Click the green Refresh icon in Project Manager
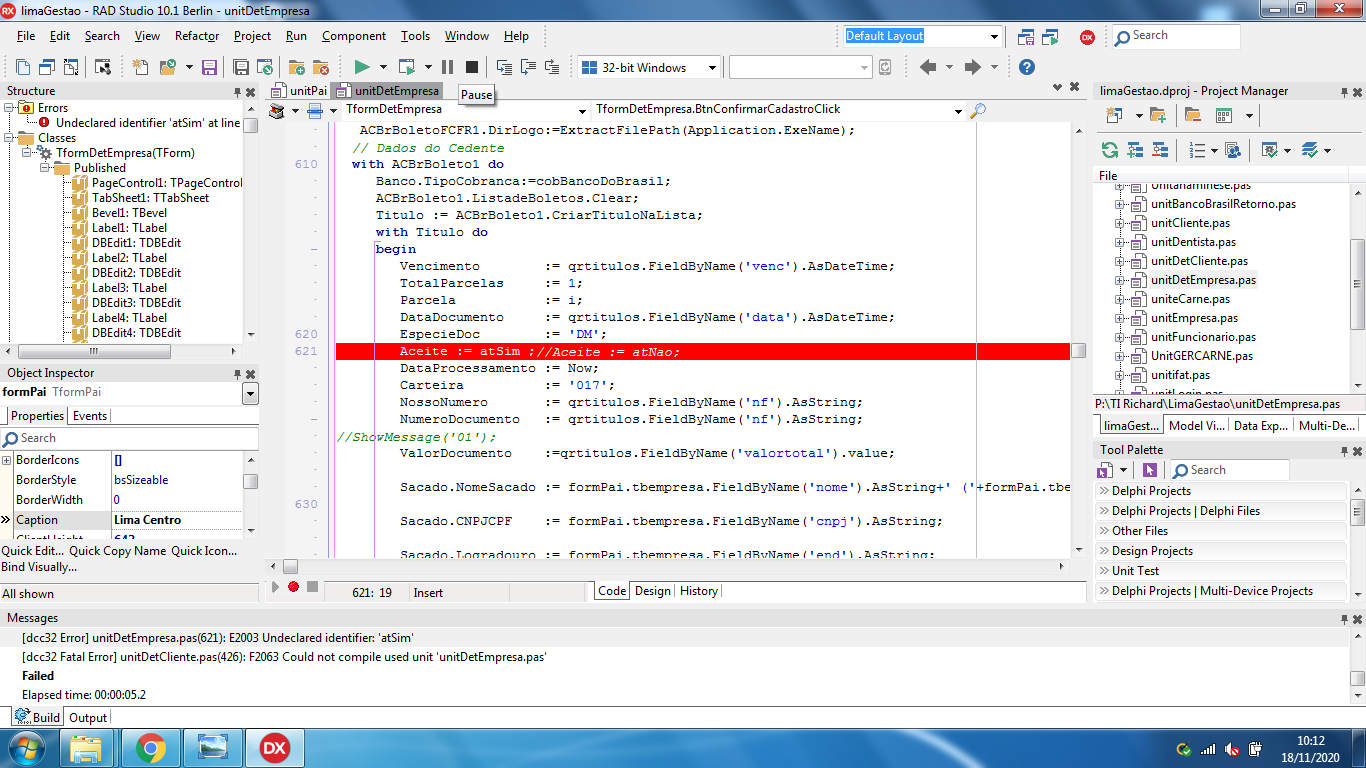Screen dimensions: 1366x768 coord(1110,150)
